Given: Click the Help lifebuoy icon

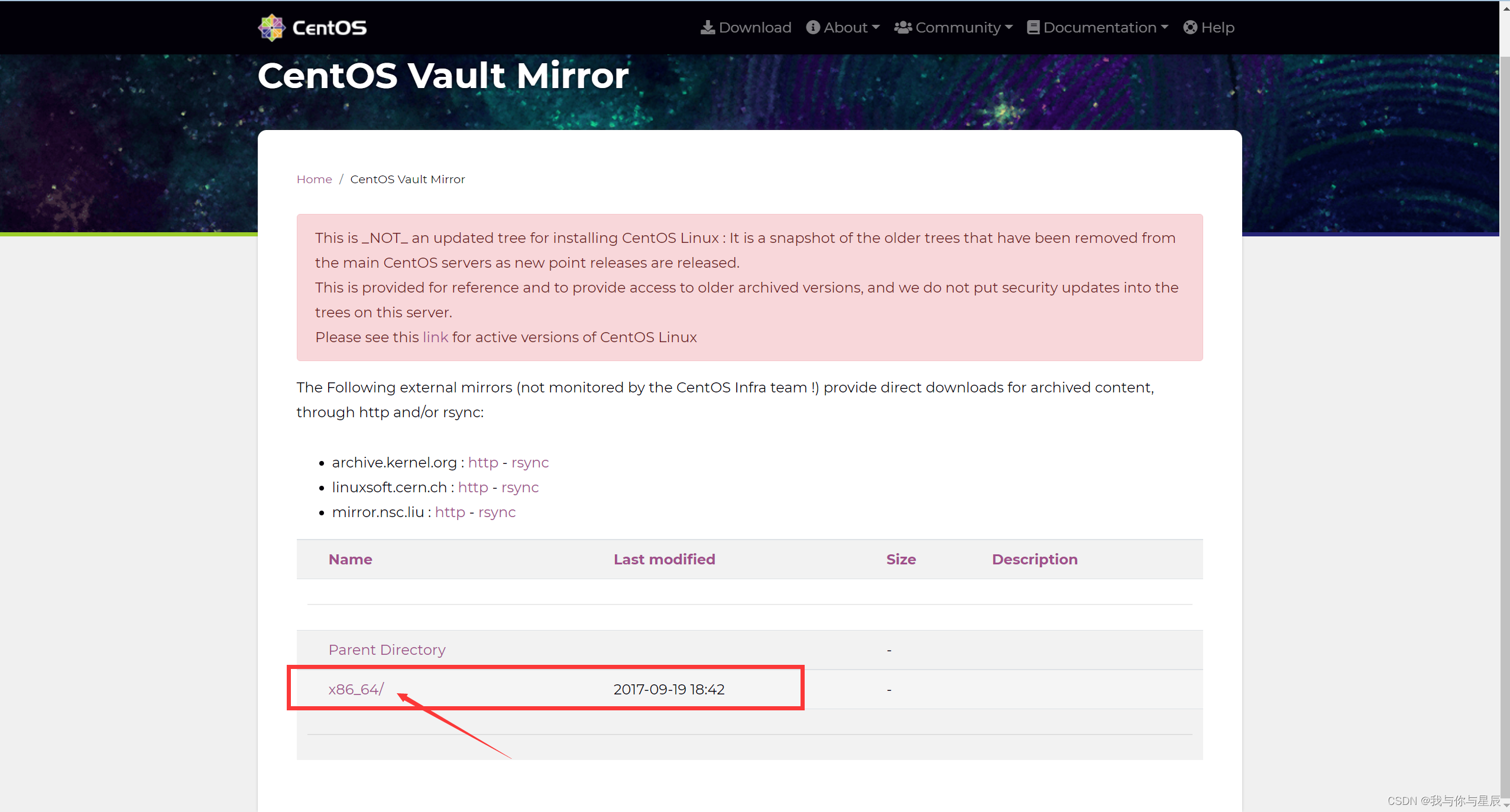Looking at the screenshot, I should (x=1190, y=27).
